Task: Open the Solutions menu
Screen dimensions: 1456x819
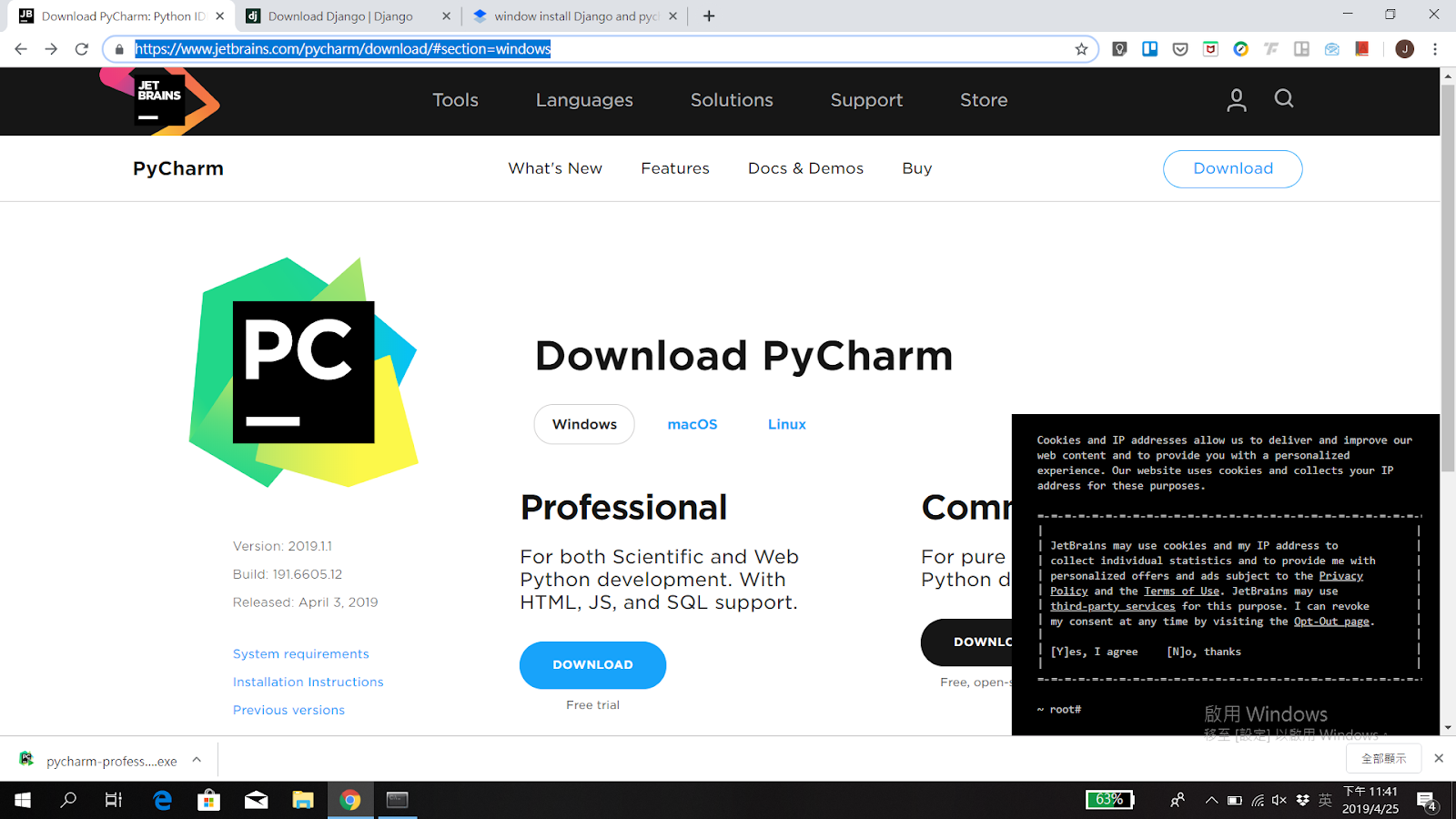Action: (732, 100)
